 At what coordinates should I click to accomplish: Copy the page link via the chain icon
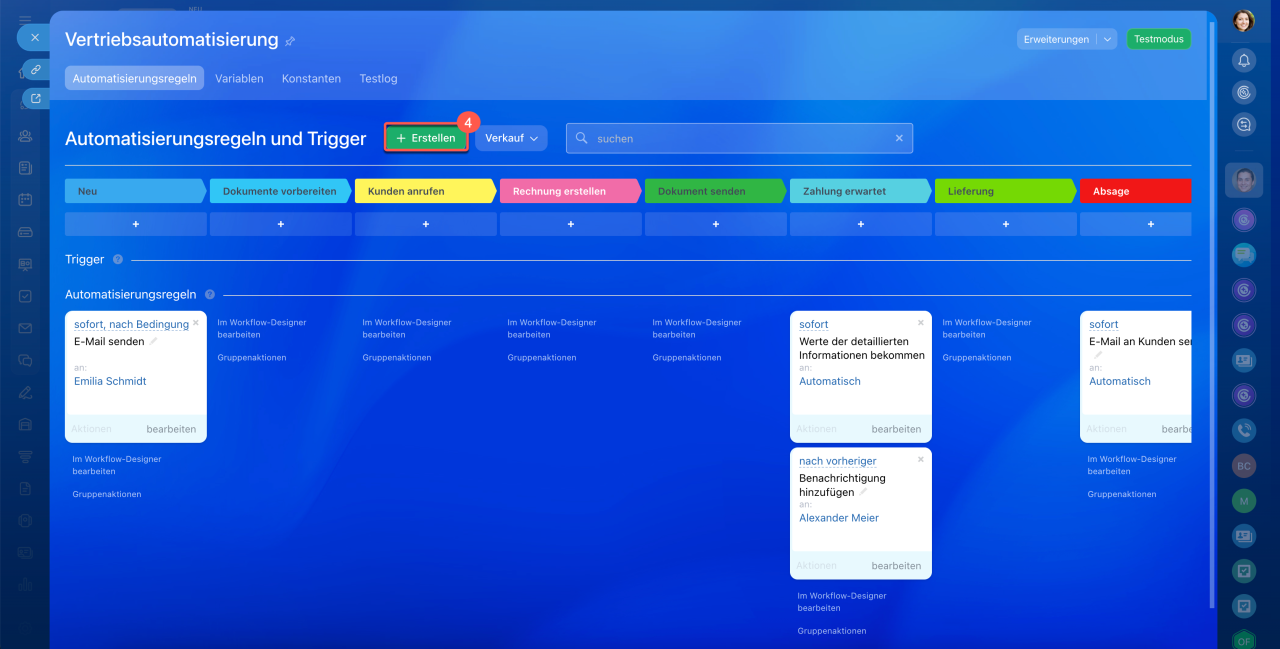[x=35, y=69]
